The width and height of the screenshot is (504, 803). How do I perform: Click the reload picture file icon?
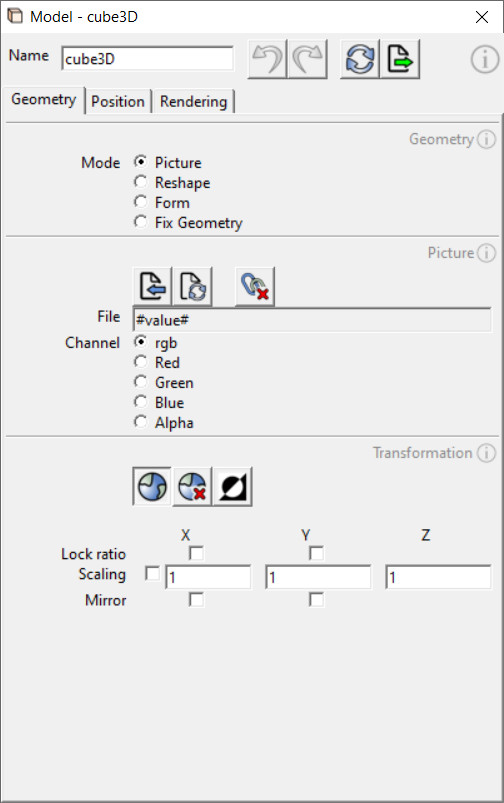[x=193, y=286]
